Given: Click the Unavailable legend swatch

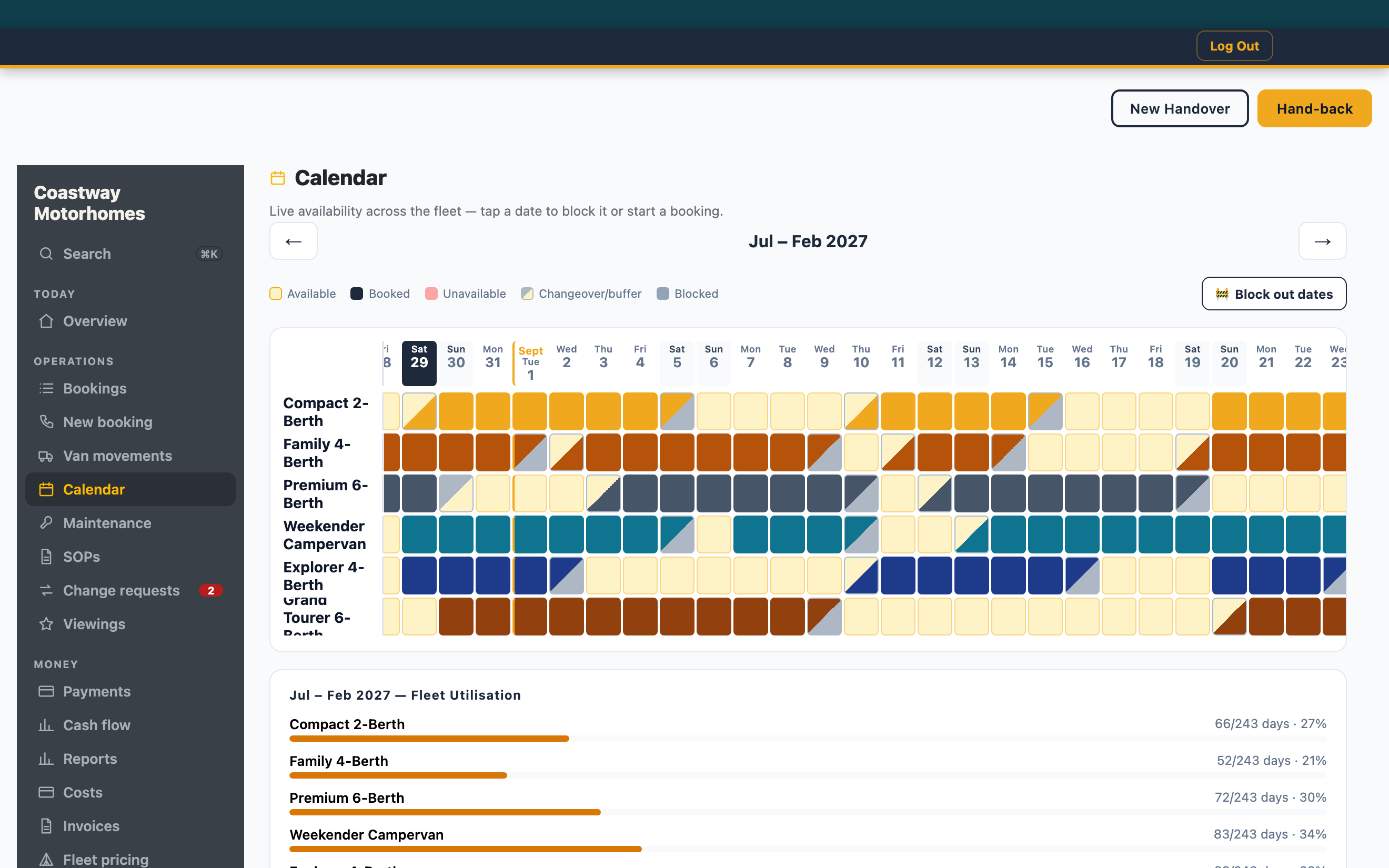Looking at the screenshot, I should [x=431, y=294].
